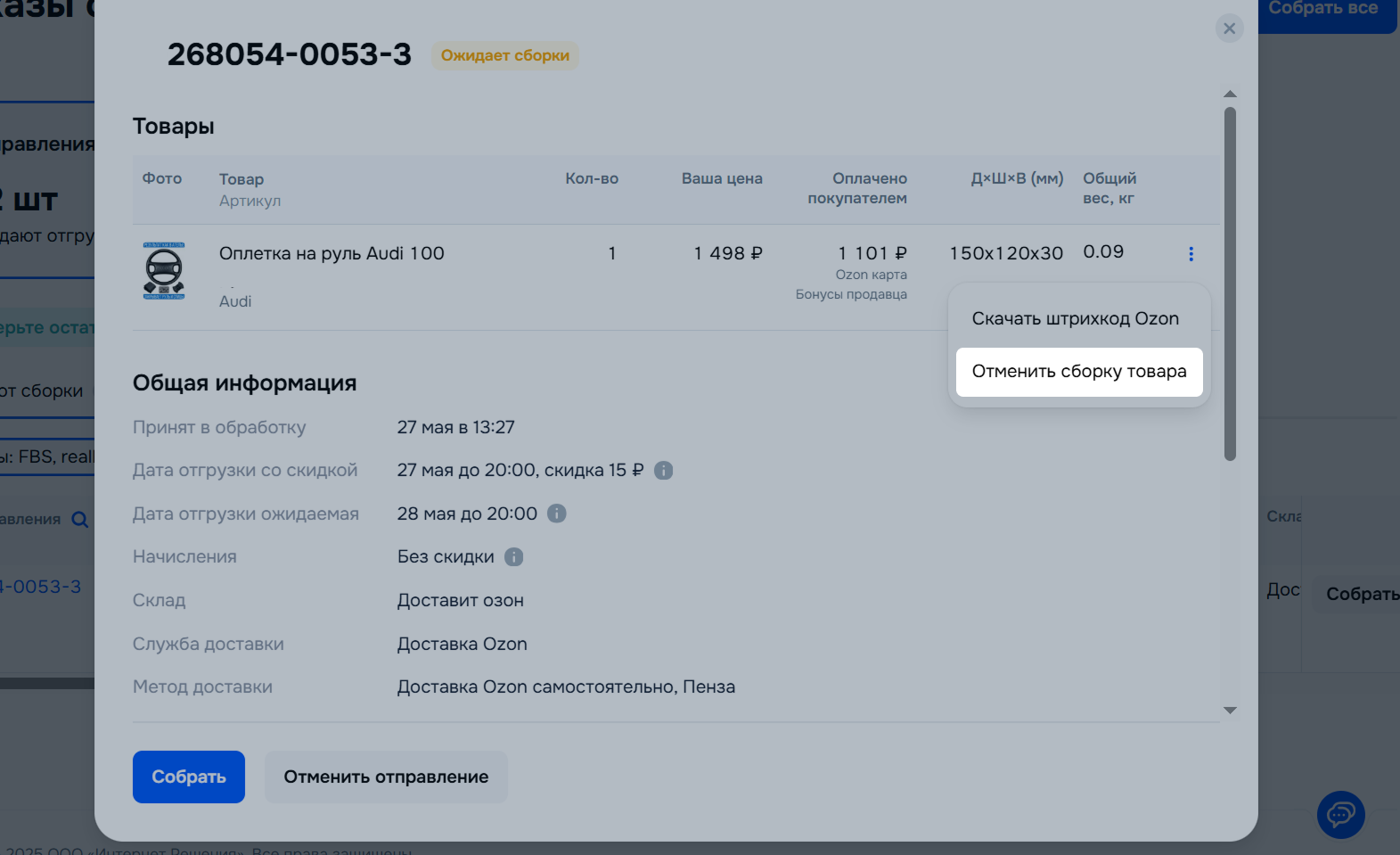Click Доставка Ozon service value

point(463,644)
